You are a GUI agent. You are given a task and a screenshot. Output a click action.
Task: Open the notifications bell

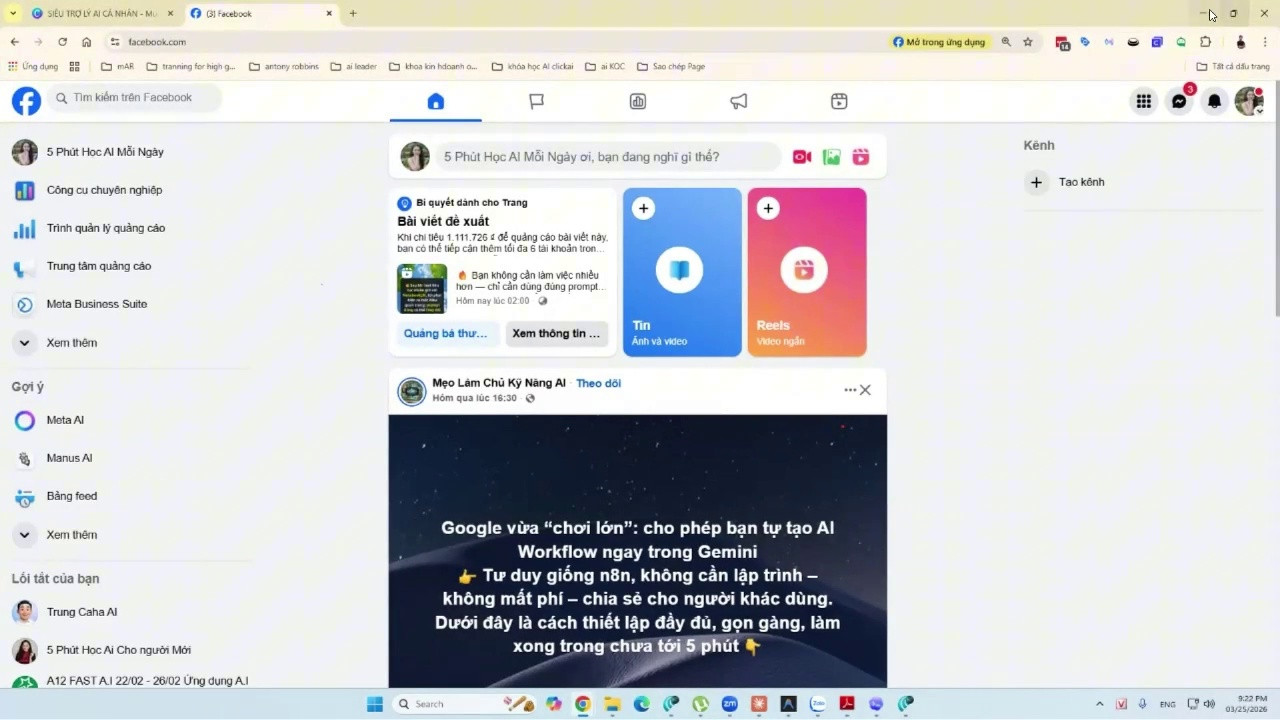point(1215,101)
